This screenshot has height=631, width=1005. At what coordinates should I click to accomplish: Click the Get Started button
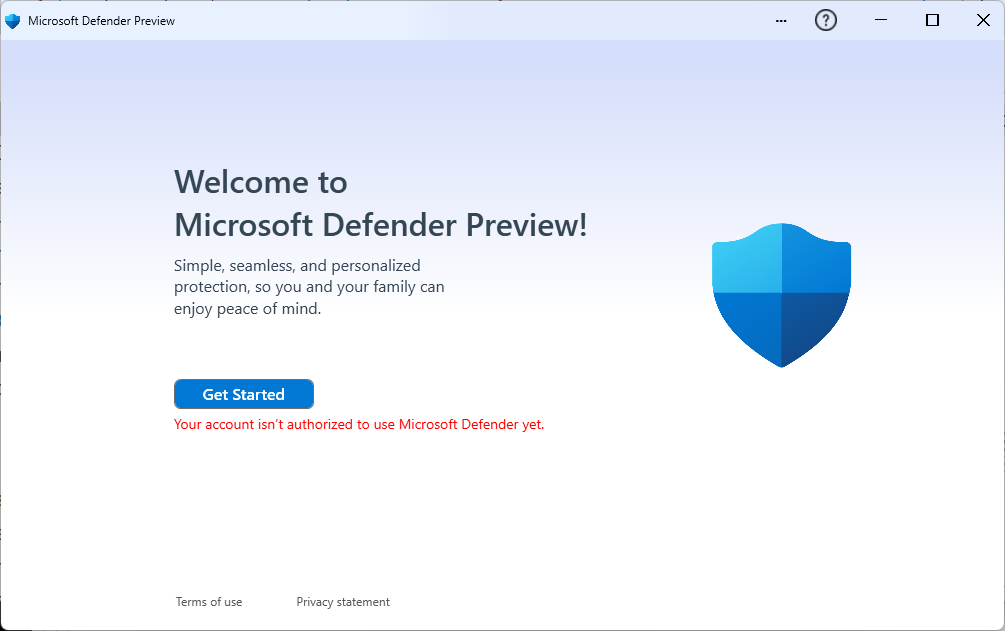(244, 394)
